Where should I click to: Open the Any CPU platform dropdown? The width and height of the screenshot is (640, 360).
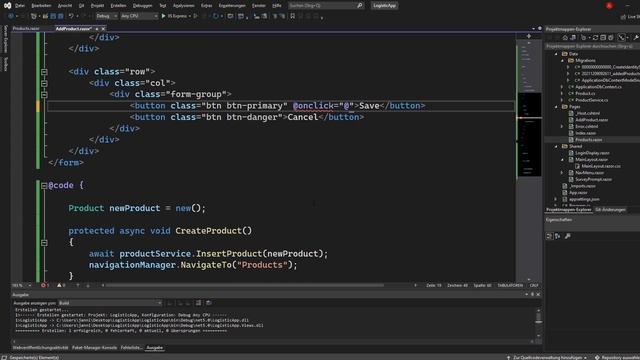[139, 16]
